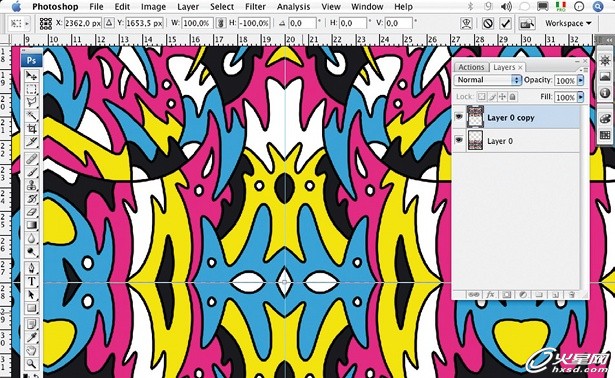Add a layer mask
Viewport: 615px width, 378px height.
[x=506, y=295]
